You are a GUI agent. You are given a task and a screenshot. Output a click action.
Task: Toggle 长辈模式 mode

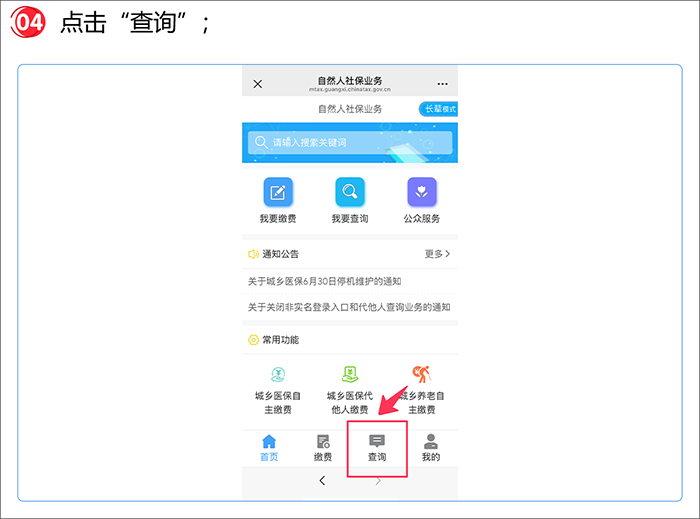[x=438, y=109]
